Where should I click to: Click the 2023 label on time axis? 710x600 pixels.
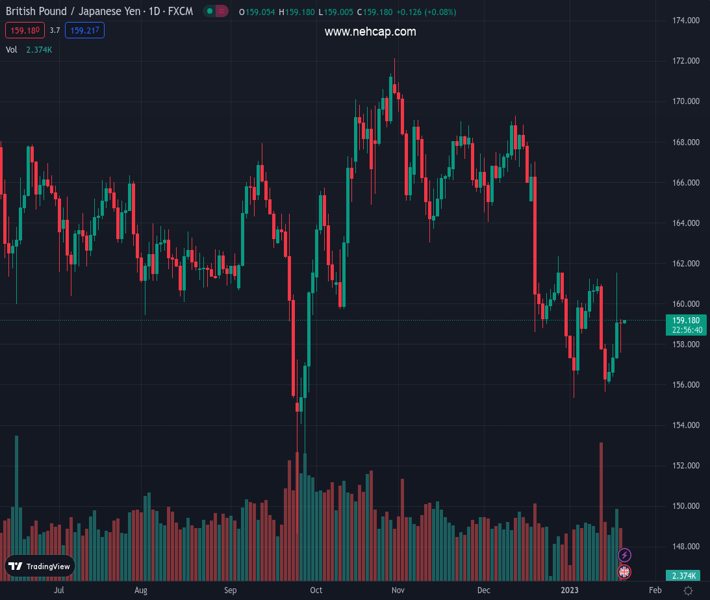(569, 591)
